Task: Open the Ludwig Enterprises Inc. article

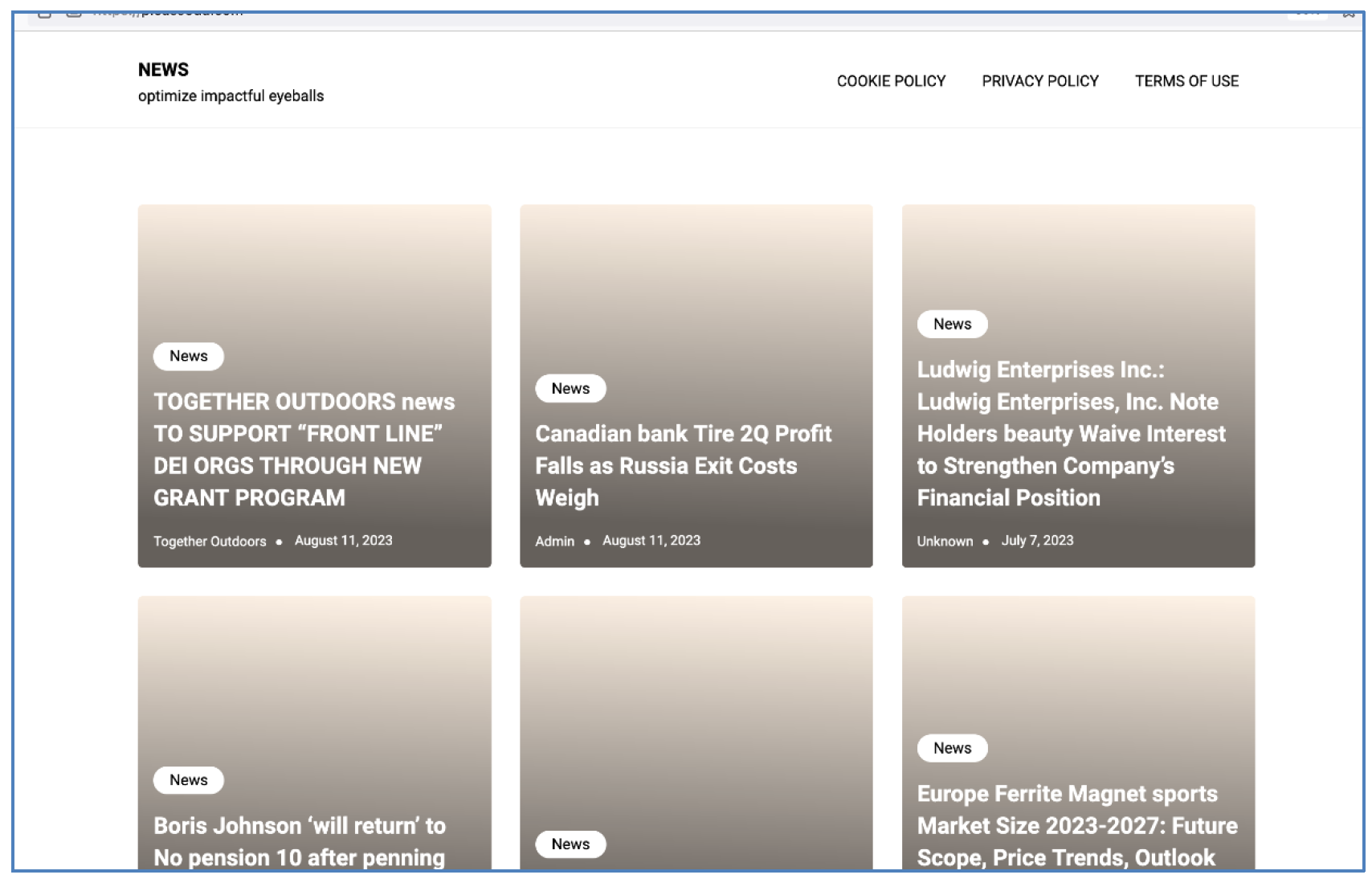Action: pos(1071,433)
